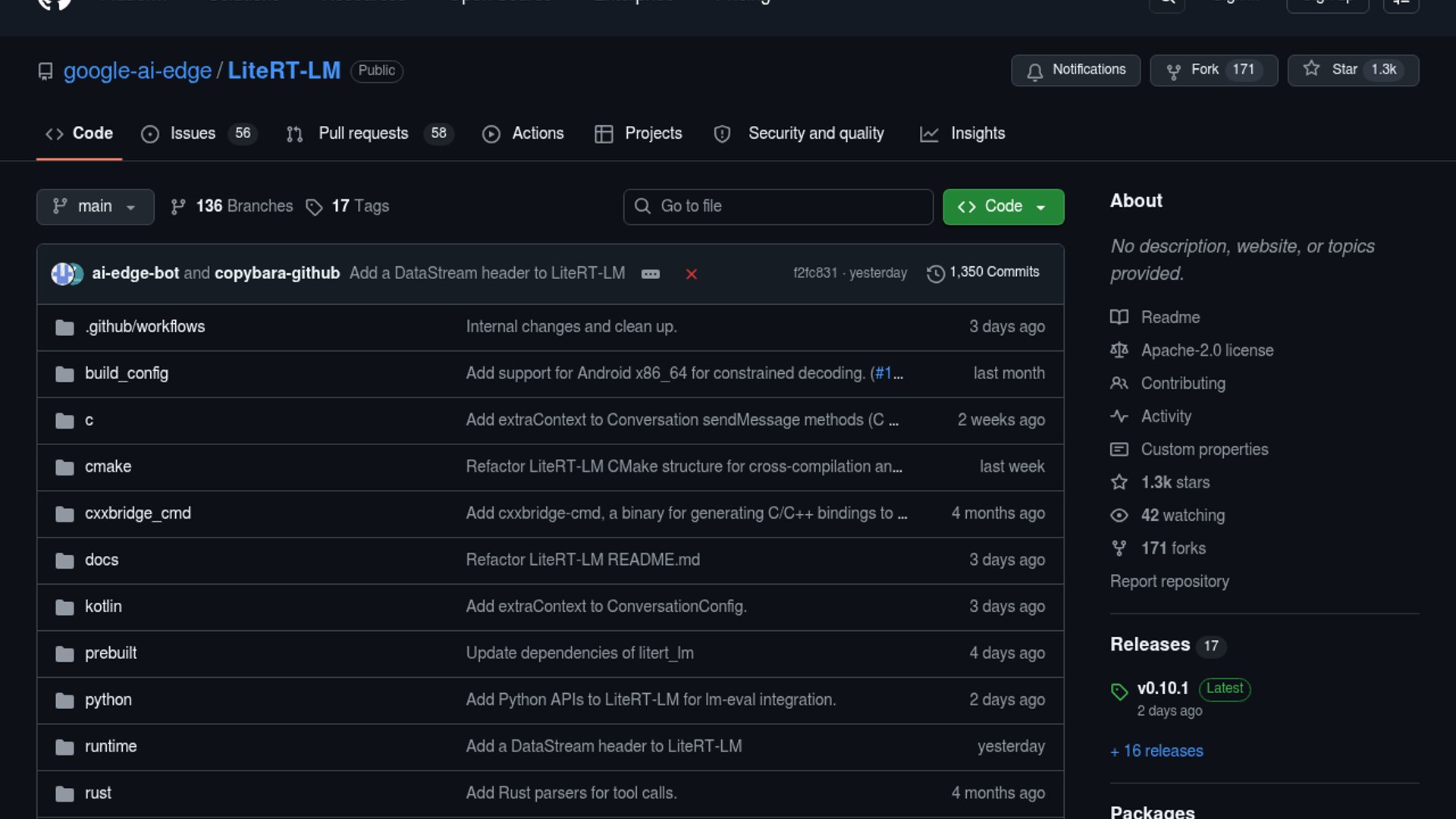Viewport: 1456px width, 819px height.
Task: Expand the green Code dropdown button
Action: [1003, 206]
